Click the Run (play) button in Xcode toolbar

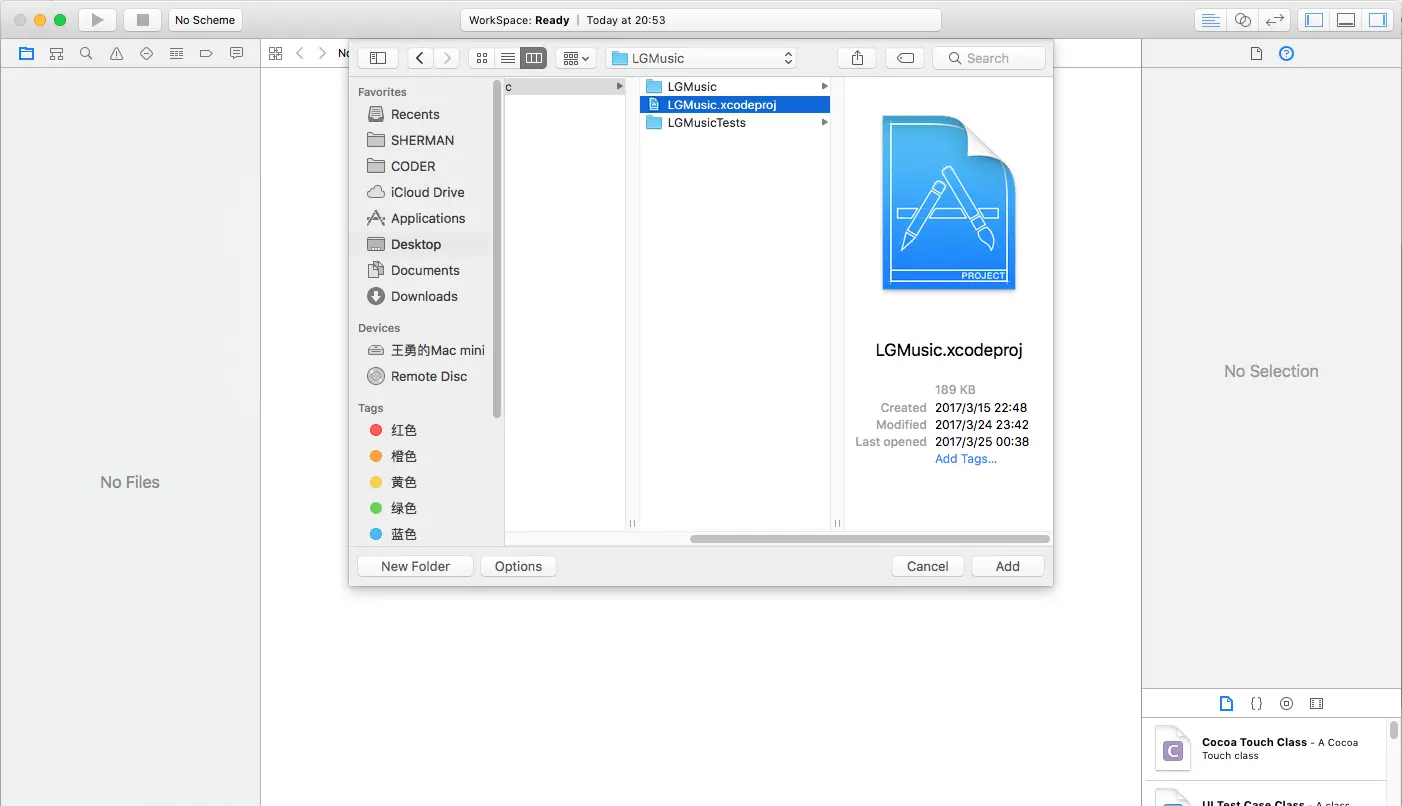tap(97, 20)
